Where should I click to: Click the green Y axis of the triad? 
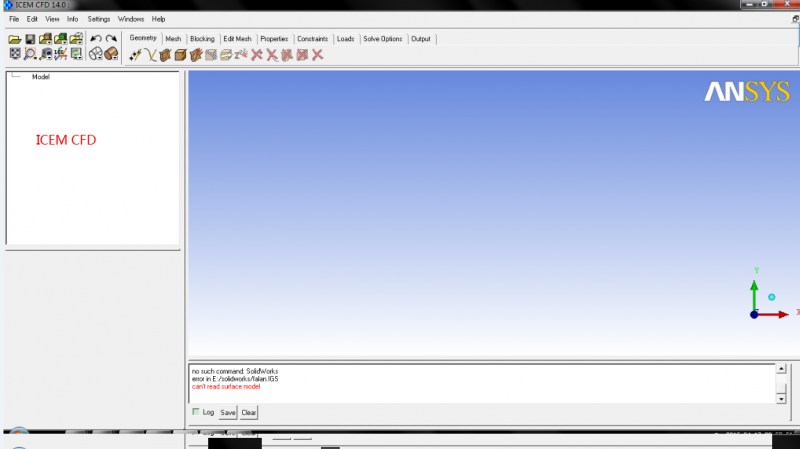coord(754,296)
